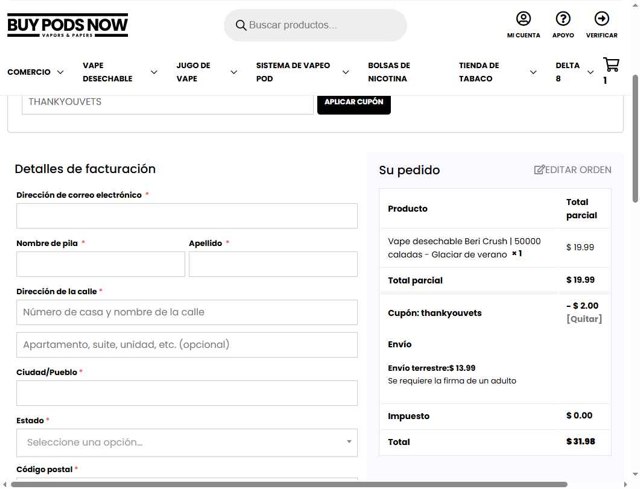Viewport: 640px width, 489px height.
Task: Remove coupon via Quitar link
Action: (583, 319)
